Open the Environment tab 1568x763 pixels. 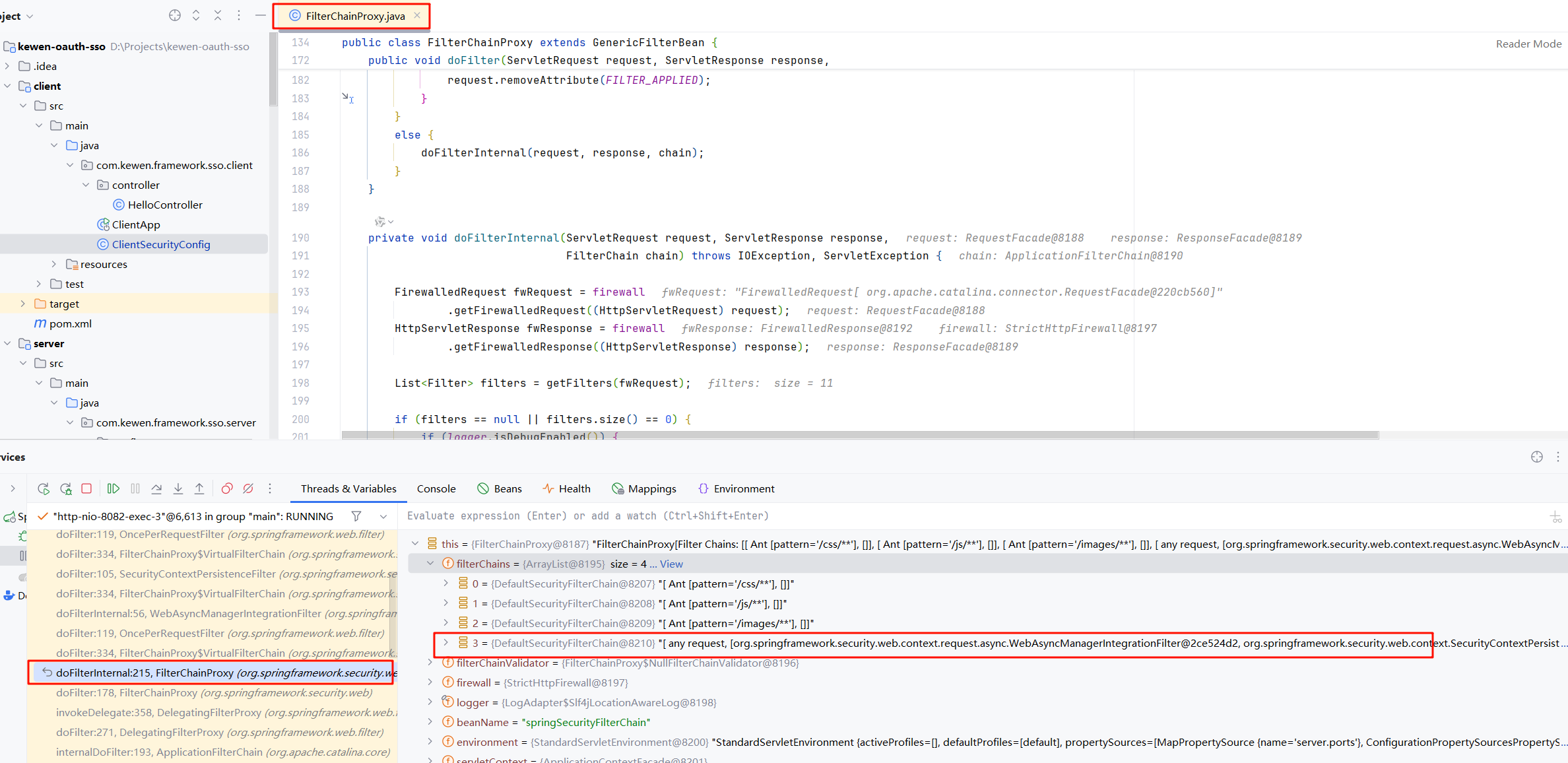736,488
